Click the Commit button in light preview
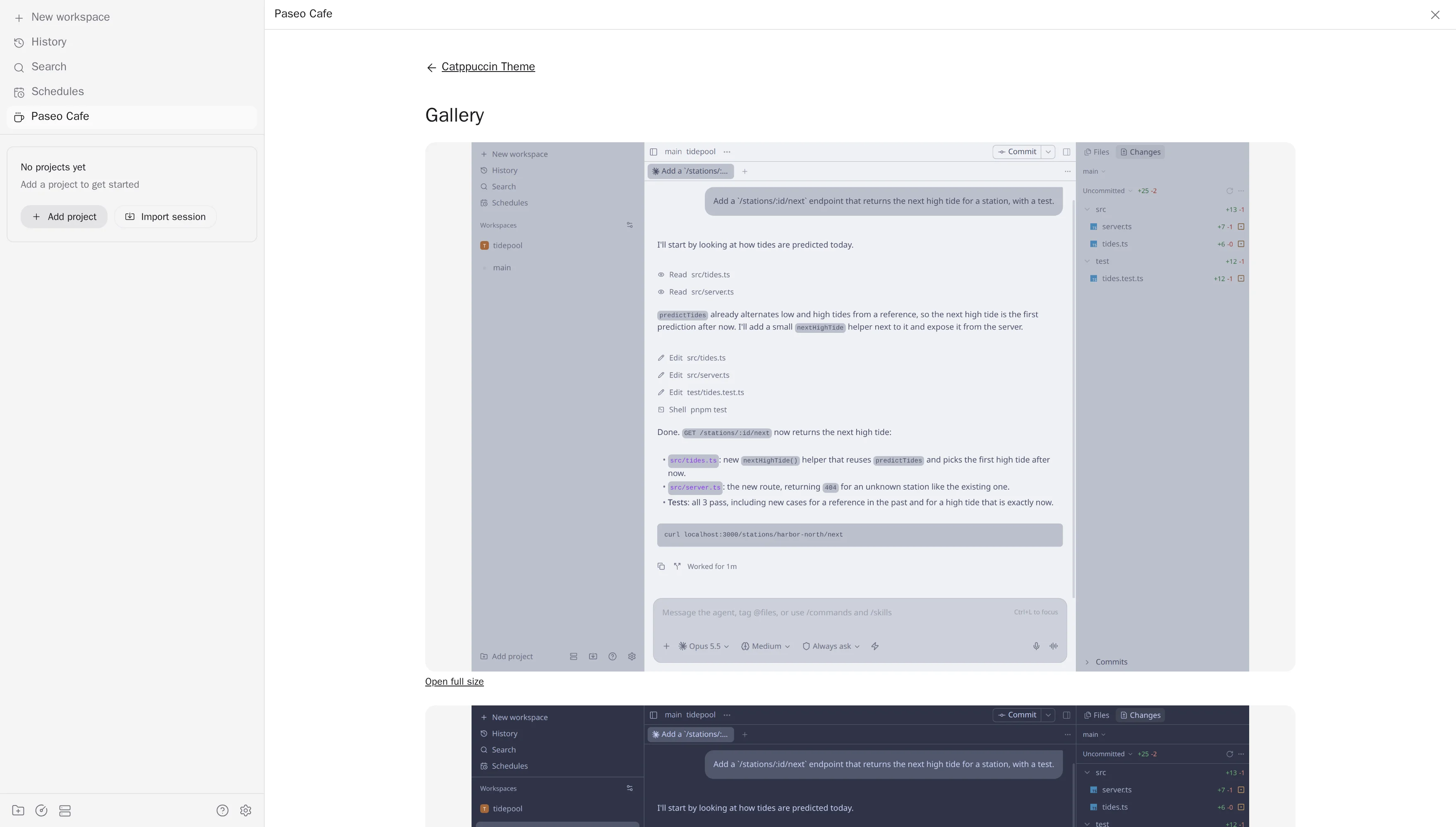The width and height of the screenshot is (1456, 827). coord(1017,152)
